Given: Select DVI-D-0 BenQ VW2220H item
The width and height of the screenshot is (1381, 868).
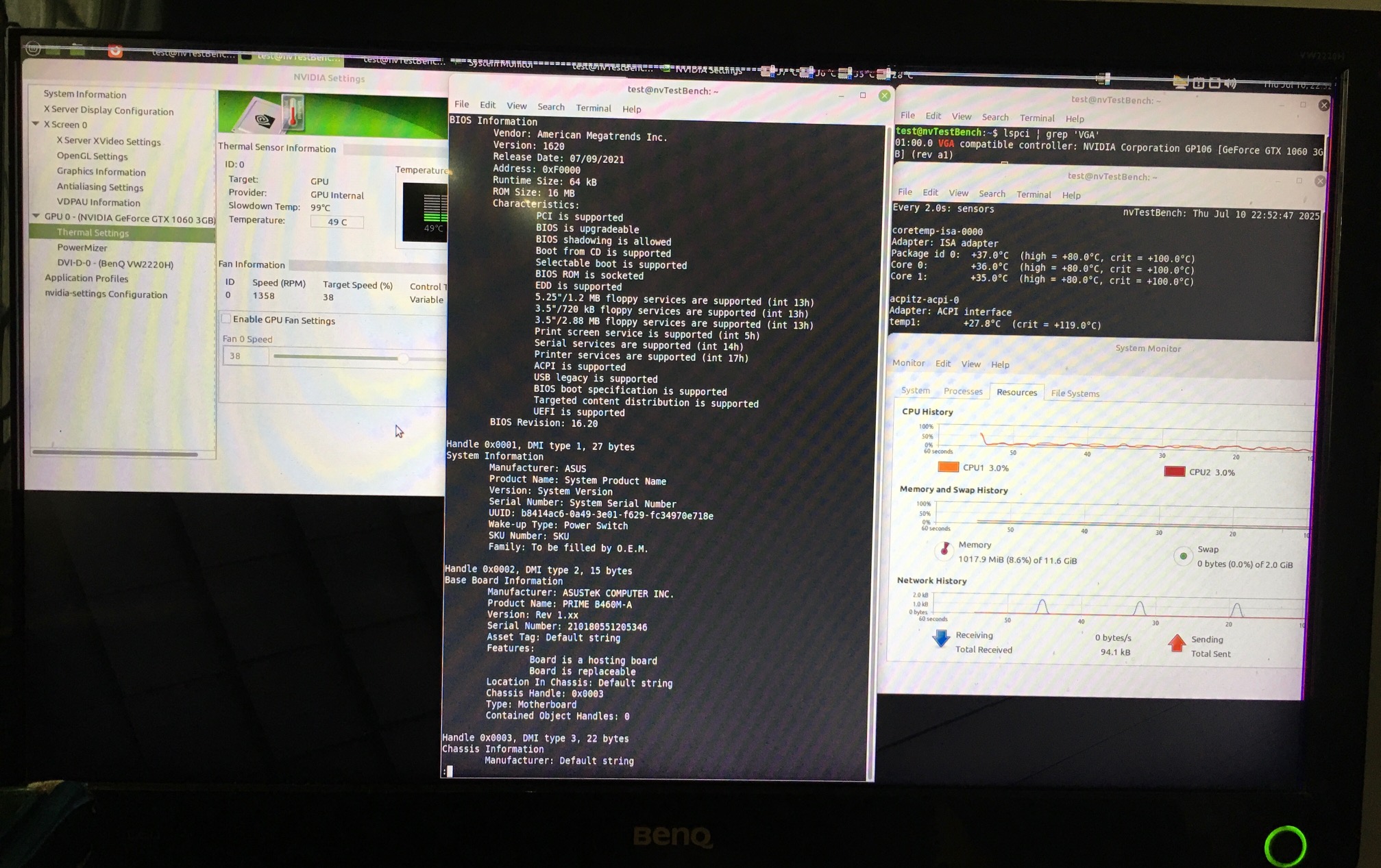Looking at the screenshot, I should point(114,264).
